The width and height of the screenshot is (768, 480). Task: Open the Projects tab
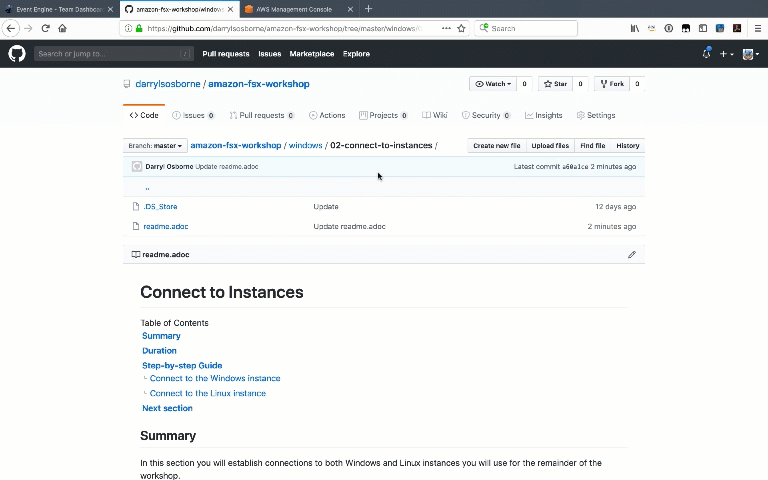[383, 115]
